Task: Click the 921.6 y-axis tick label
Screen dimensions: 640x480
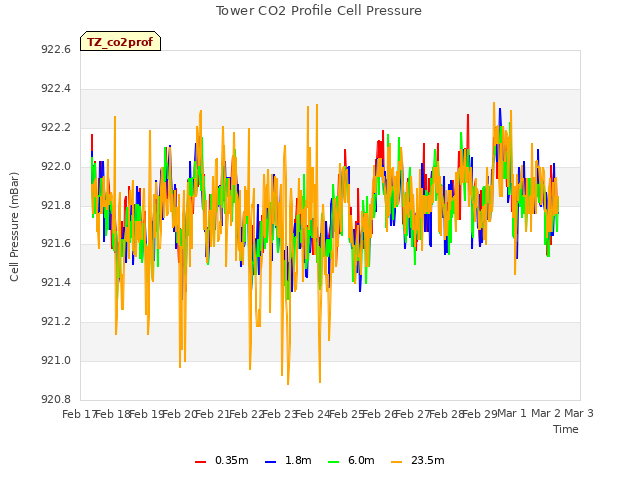Action: coord(56,244)
